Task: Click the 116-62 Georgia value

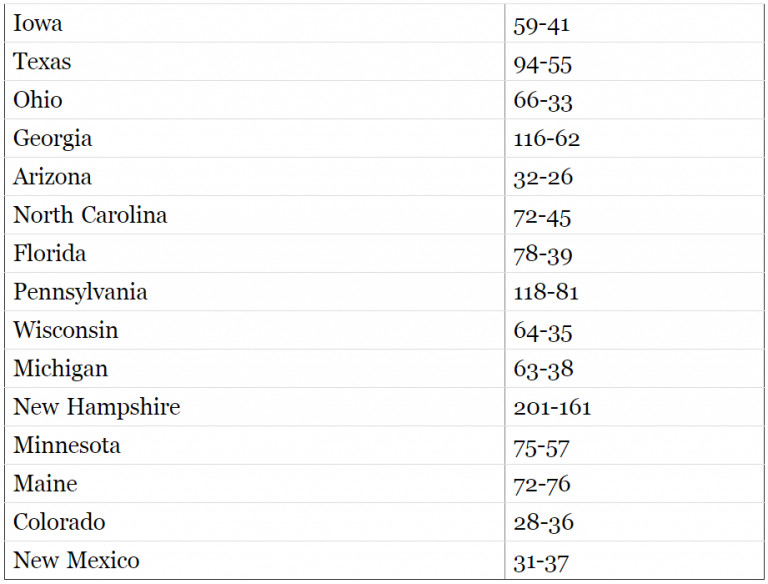Action: coord(546,139)
